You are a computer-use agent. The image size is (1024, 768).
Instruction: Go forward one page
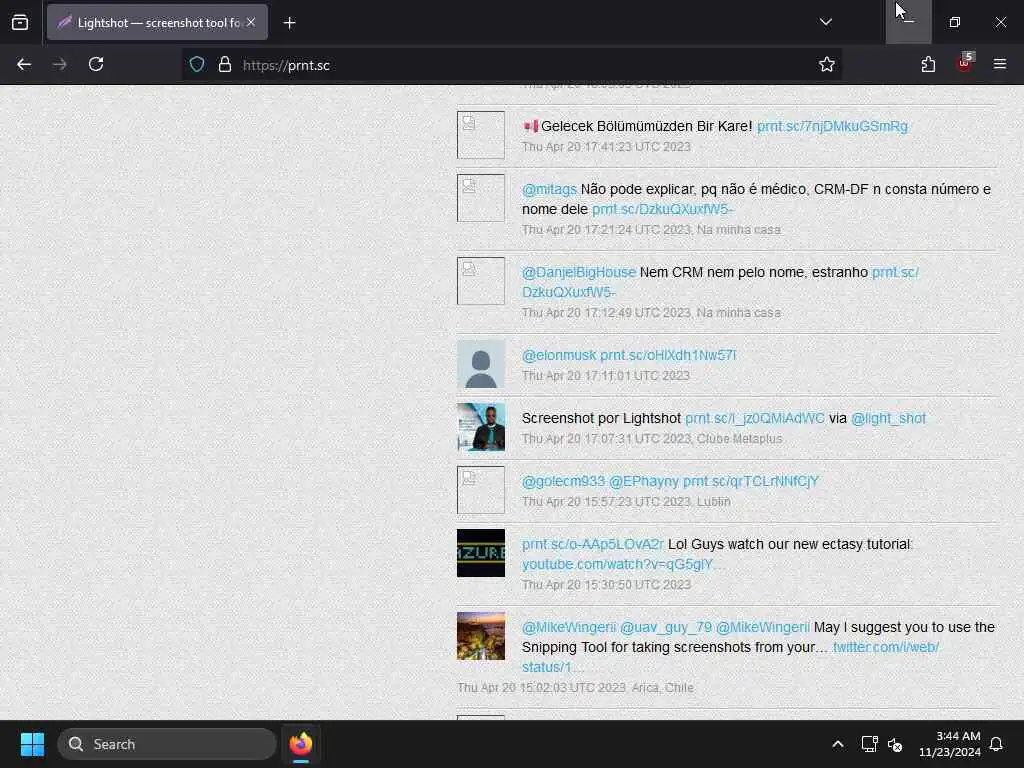[59, 64]
